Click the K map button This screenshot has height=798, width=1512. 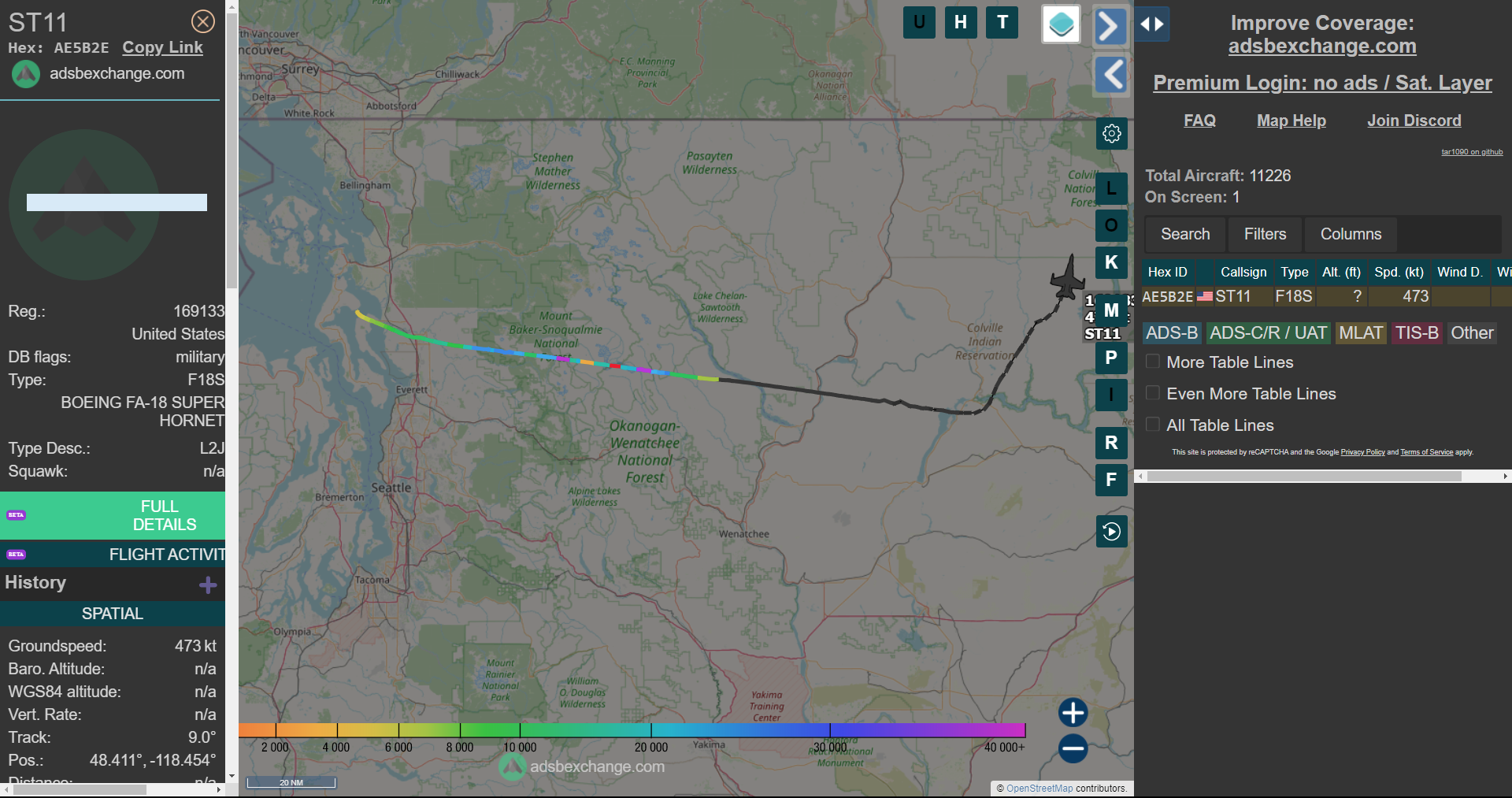(x=1111, y=262)
